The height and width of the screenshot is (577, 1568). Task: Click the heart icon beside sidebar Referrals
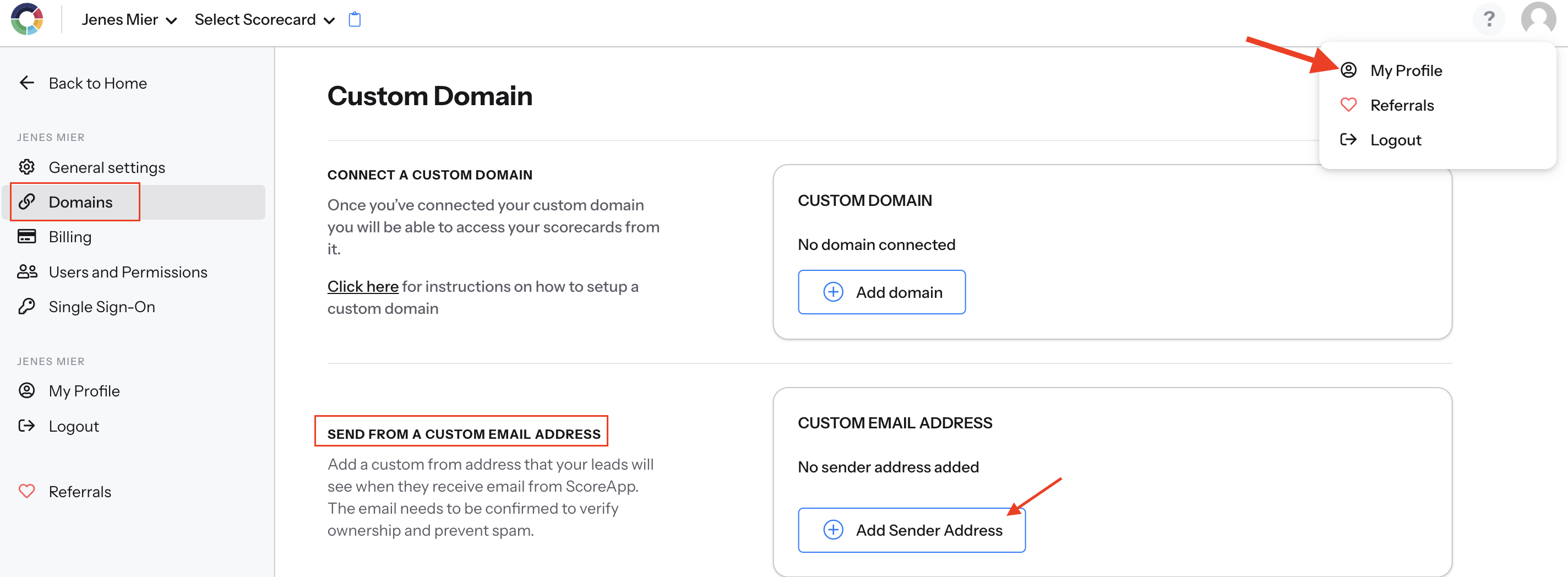click(x=27, y=491)
